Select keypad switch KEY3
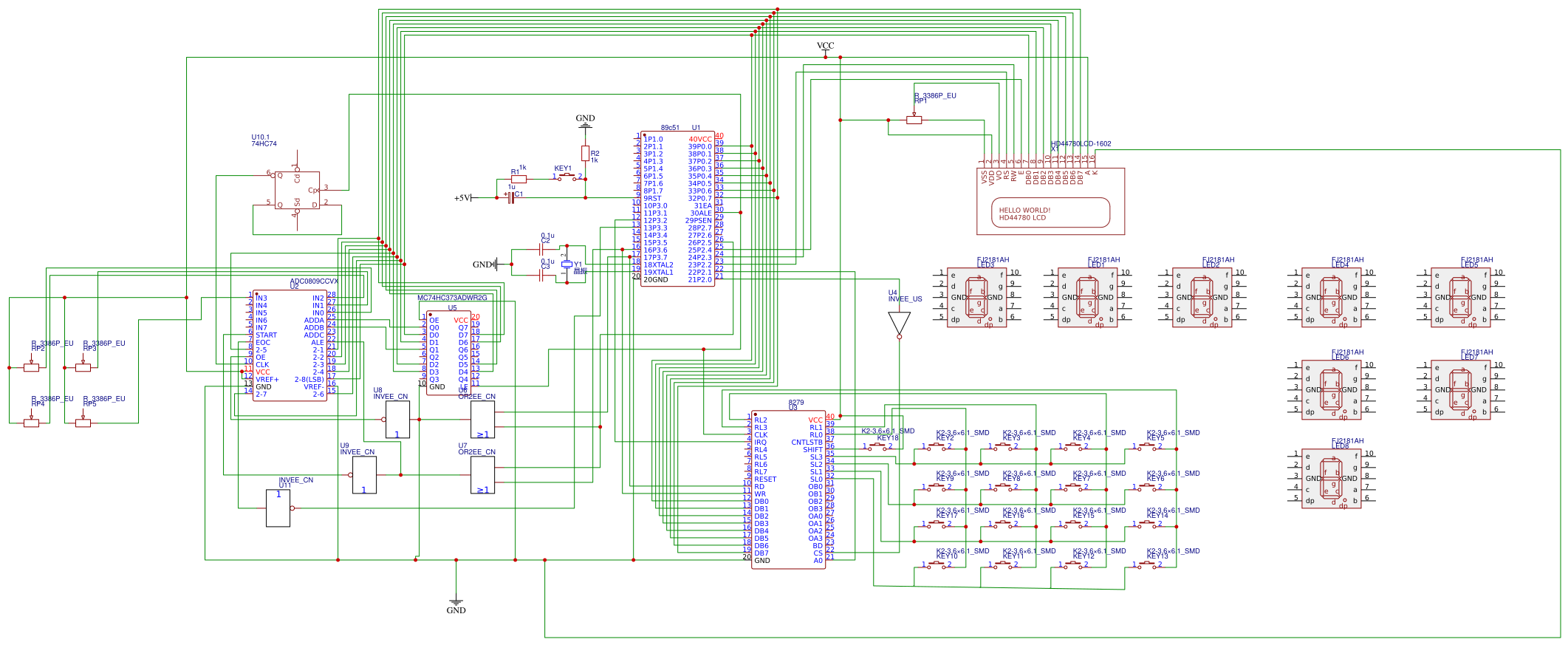 1002,446
